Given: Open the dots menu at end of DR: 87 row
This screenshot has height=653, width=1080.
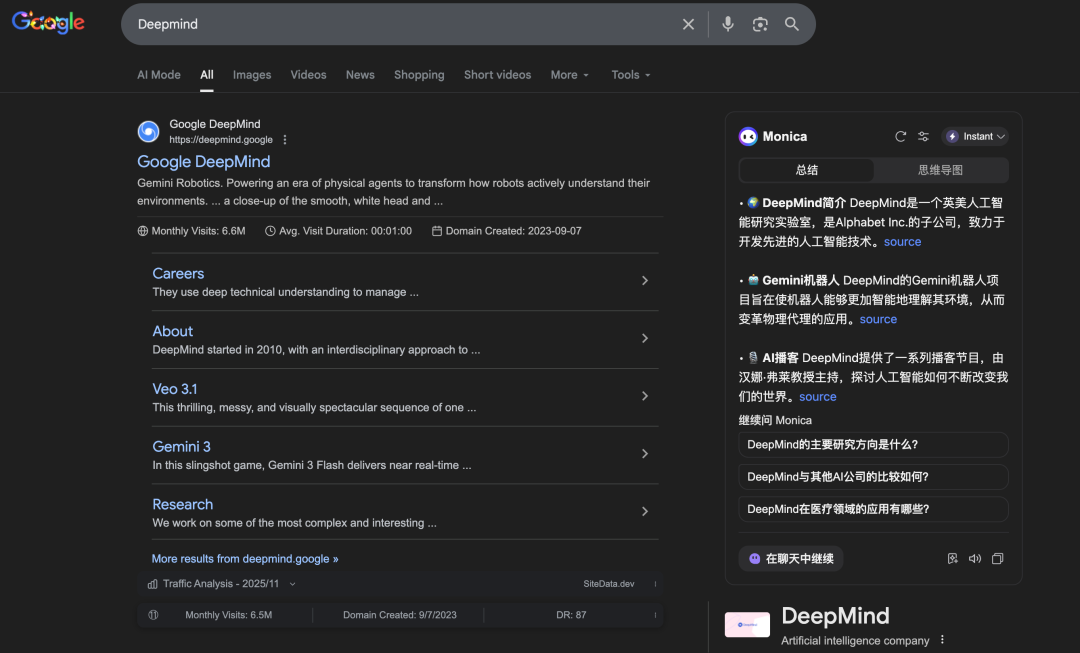Looking at the screenshot, I should click(655, 615).
